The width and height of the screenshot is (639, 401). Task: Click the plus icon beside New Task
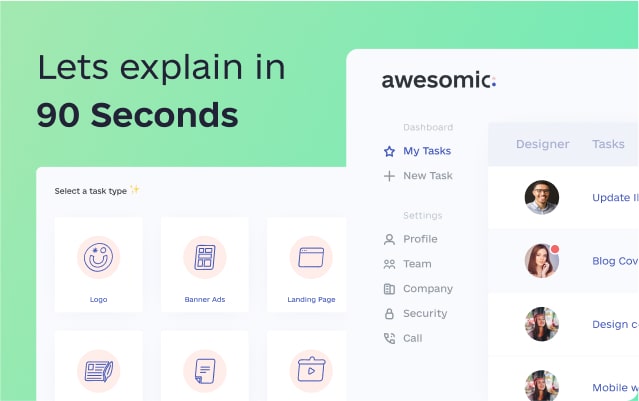coord(389,176)
